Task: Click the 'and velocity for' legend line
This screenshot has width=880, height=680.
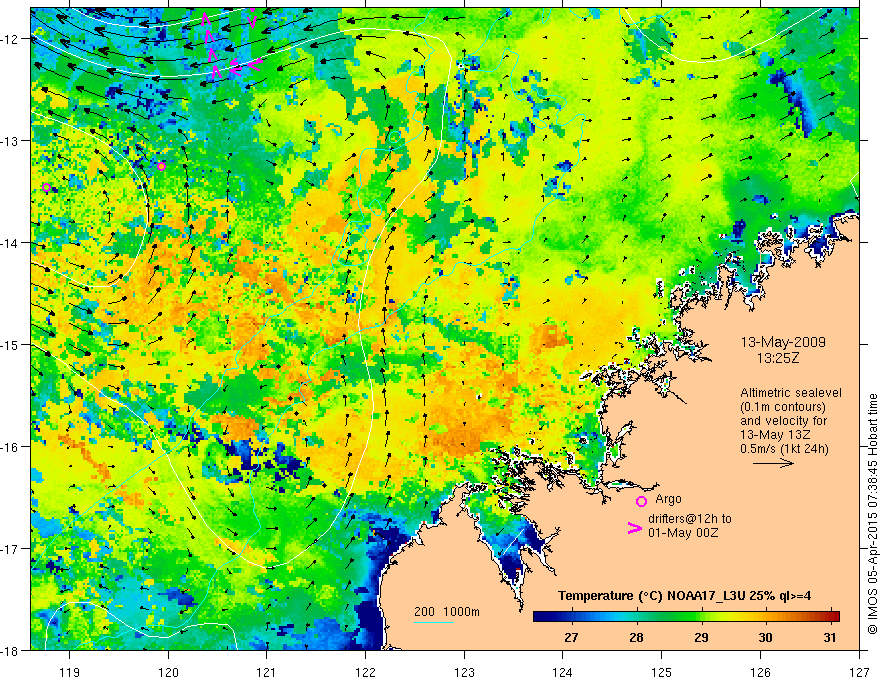Action: (783, 421)
